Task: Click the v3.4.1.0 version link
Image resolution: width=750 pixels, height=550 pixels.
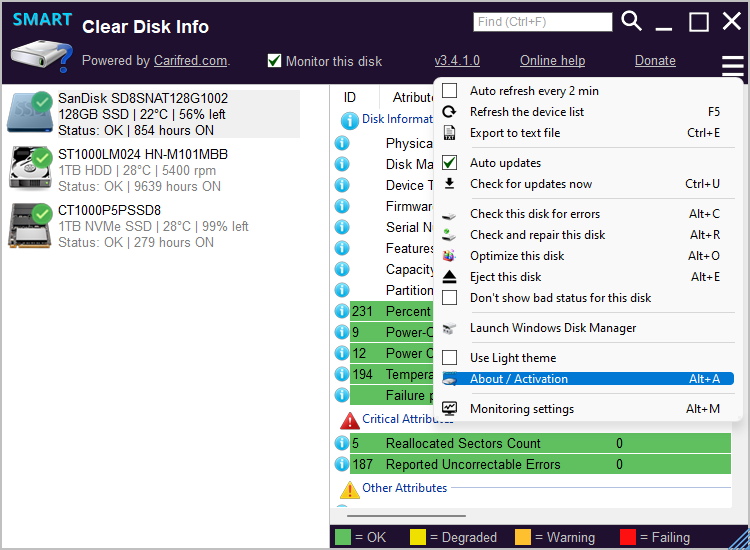Action: [457, 61]
